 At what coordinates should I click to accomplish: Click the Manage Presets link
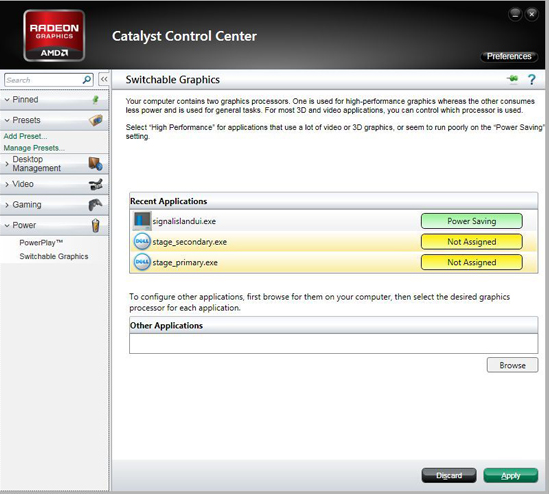(34, 148)
